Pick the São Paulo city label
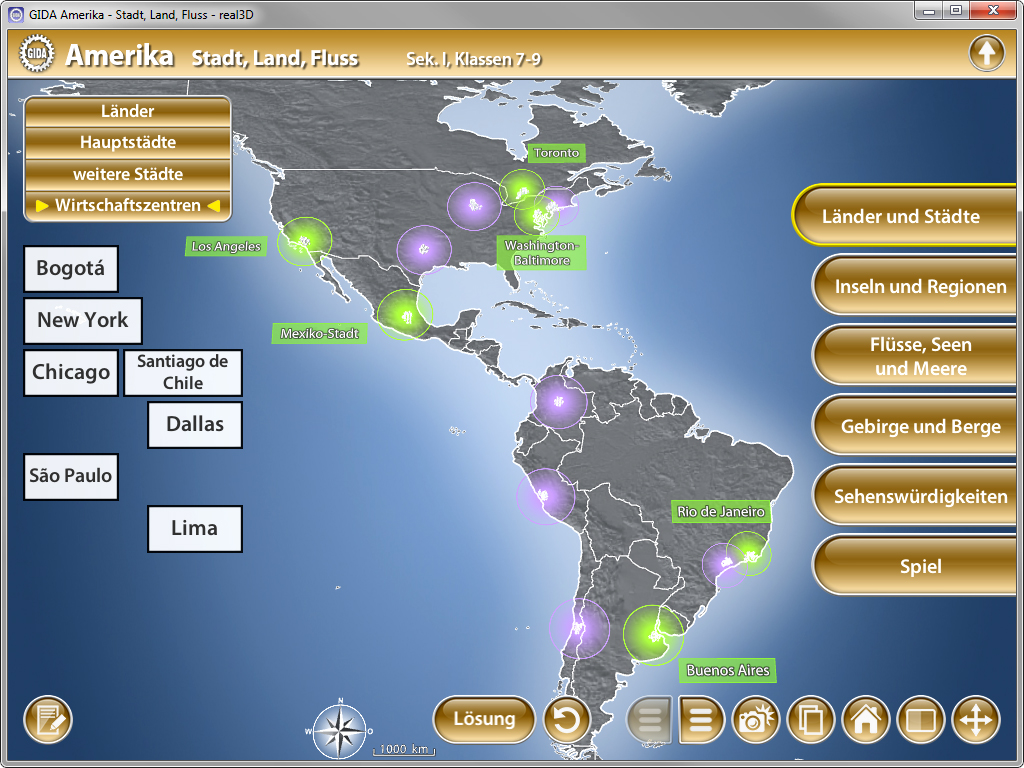This screenshot has width=1024, height=768. [x=71, y=476]
